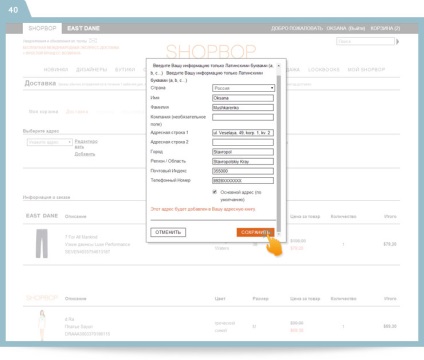Screen dimensions: 424x360
Task: Open the ДИЗАЙНЕРЫ navigation menu
Action: point(92,70)
